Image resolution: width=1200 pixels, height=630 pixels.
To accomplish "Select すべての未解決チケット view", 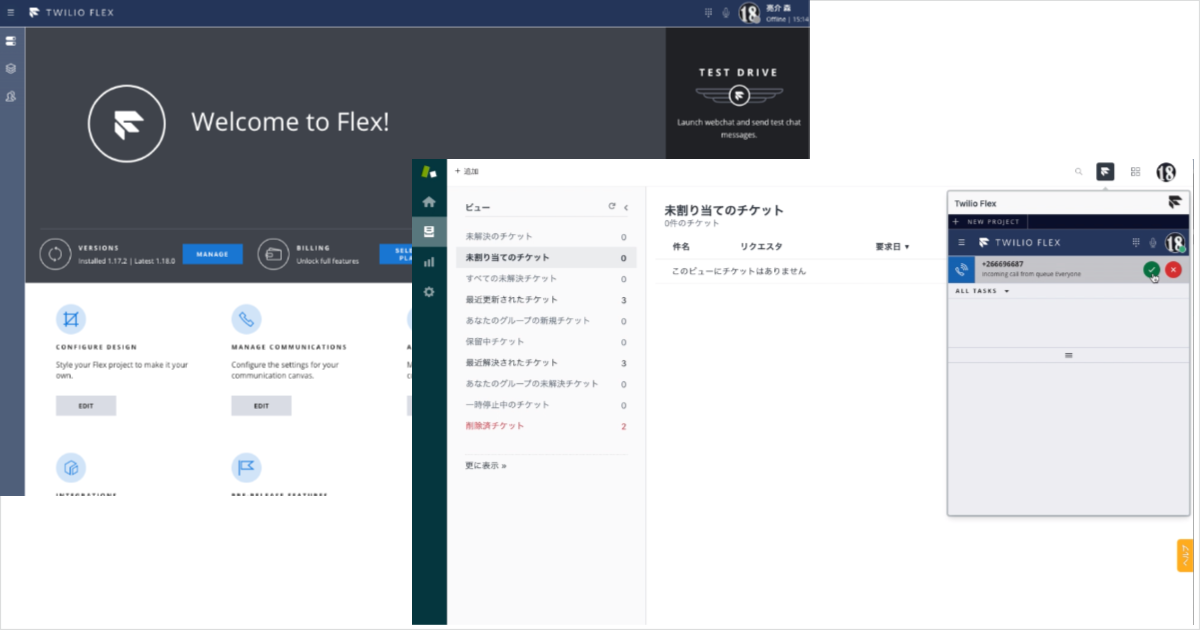I will coord(546,279).
